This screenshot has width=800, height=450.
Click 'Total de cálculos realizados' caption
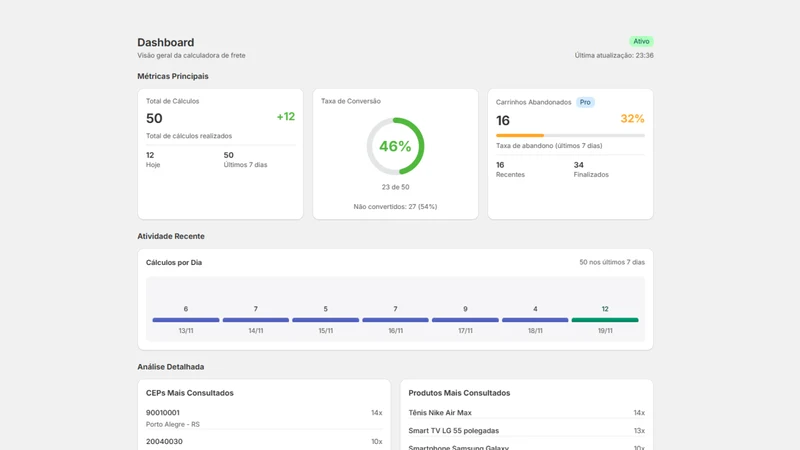point(189,136)
